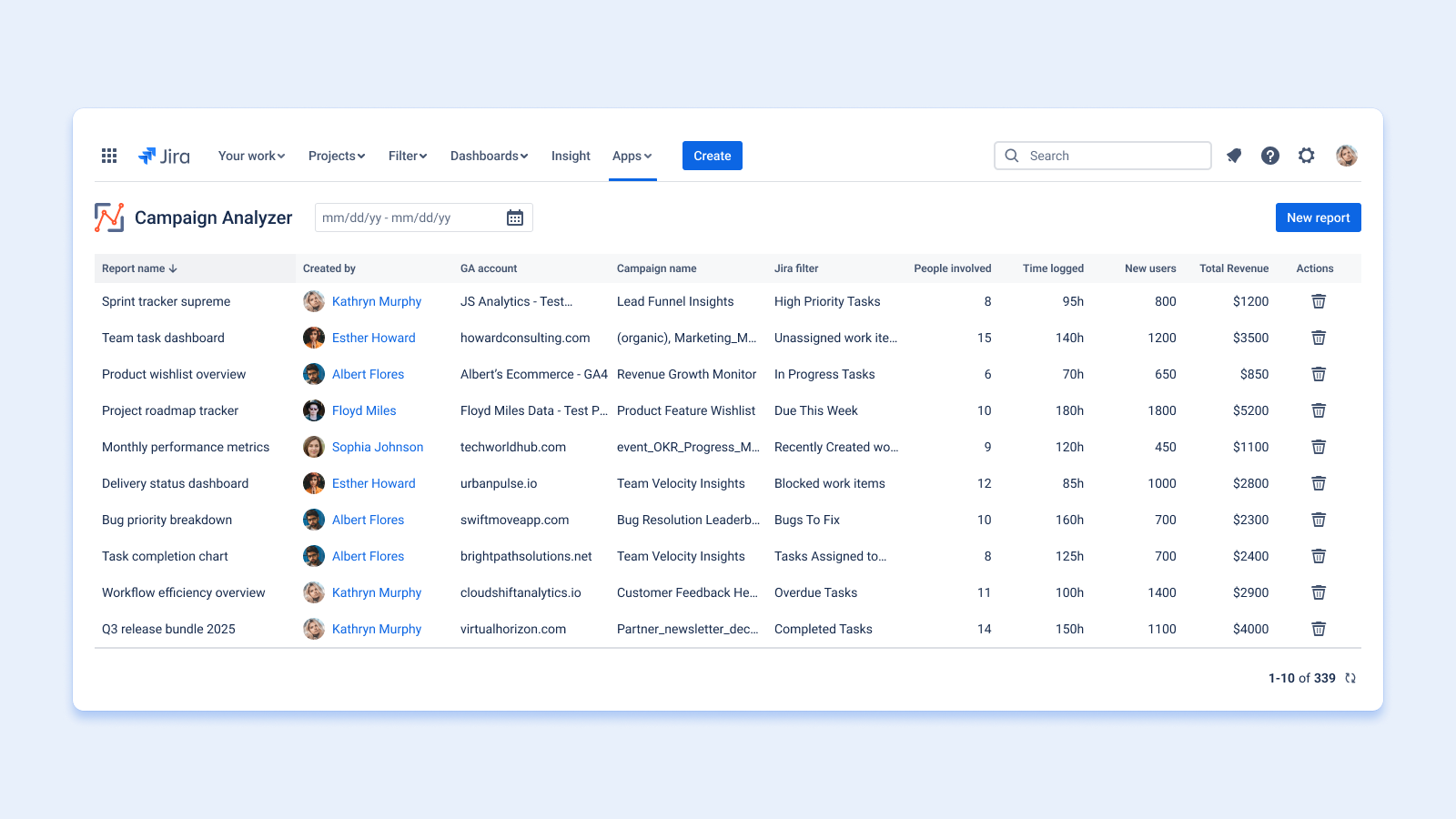1456x819 pixels.
Task: Click the Jira logo
Action: [164, 156]
